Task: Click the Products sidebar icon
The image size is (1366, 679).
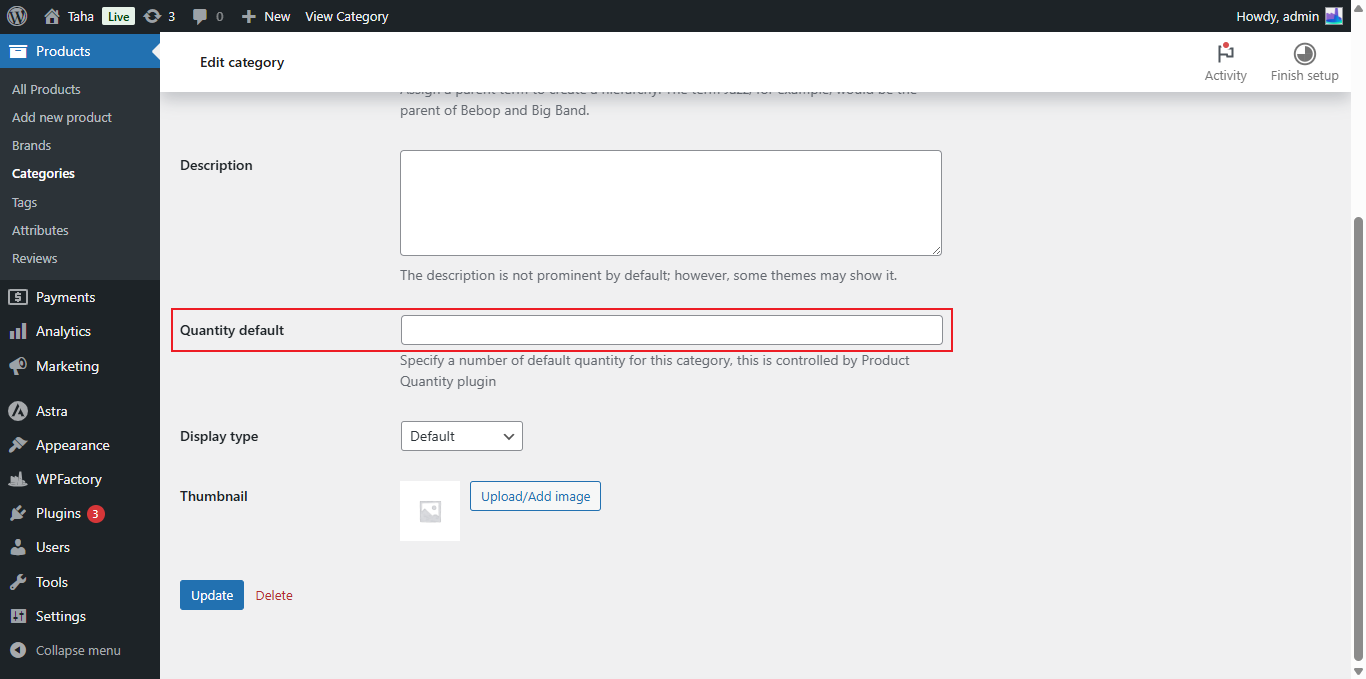Action: pos(18,51)
